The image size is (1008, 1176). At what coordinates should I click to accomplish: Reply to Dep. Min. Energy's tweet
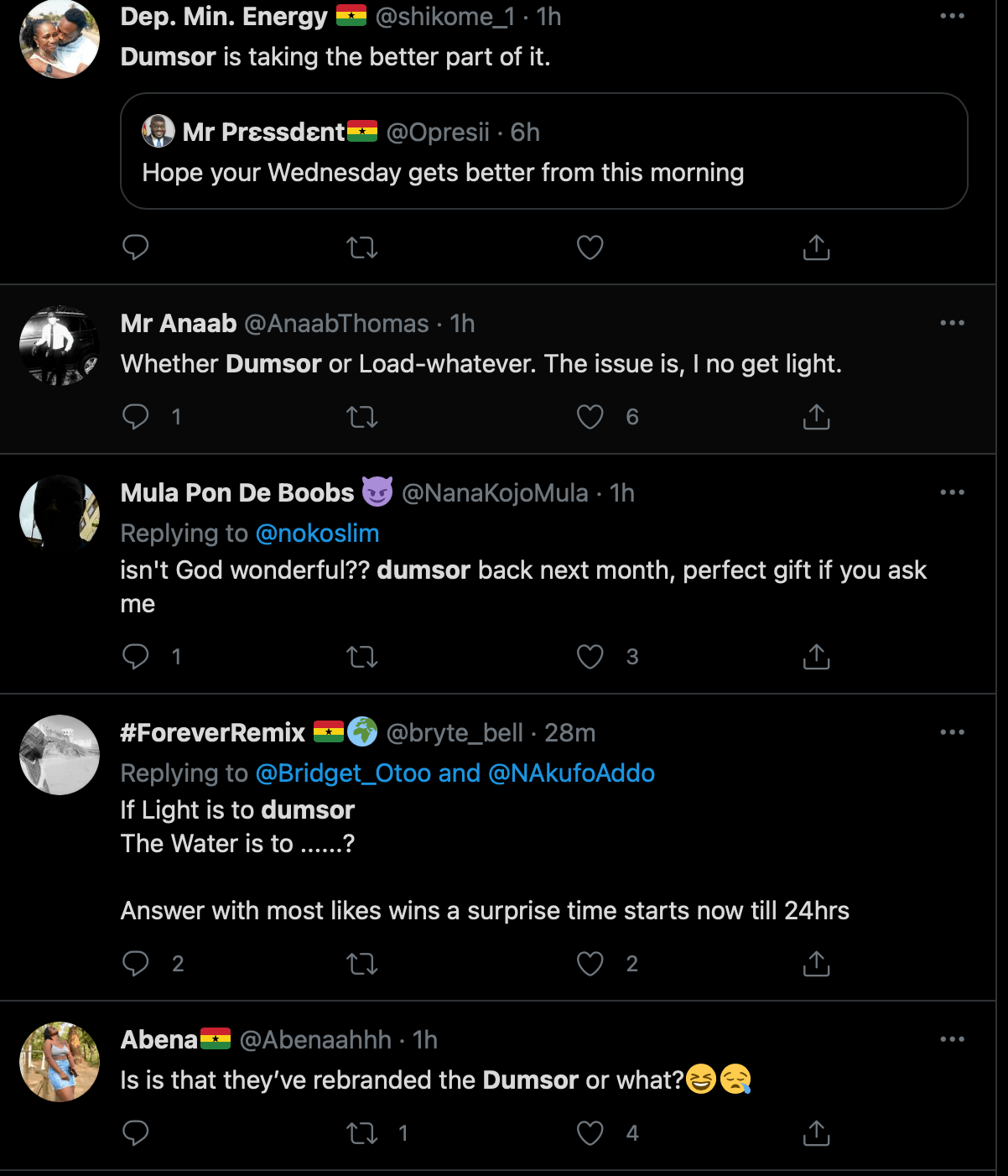tap(136, 247)
